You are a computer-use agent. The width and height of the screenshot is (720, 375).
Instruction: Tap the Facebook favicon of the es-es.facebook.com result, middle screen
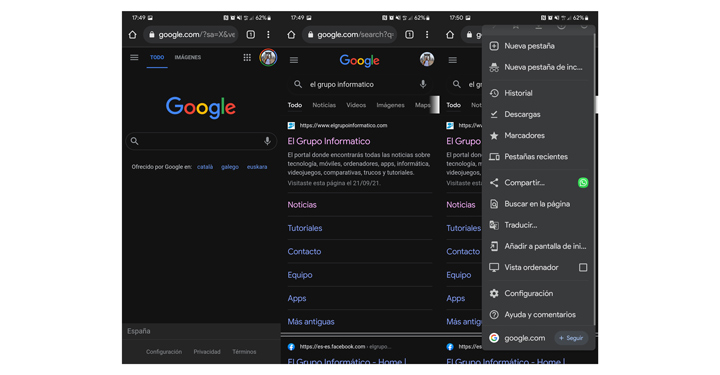pos(291,347)
